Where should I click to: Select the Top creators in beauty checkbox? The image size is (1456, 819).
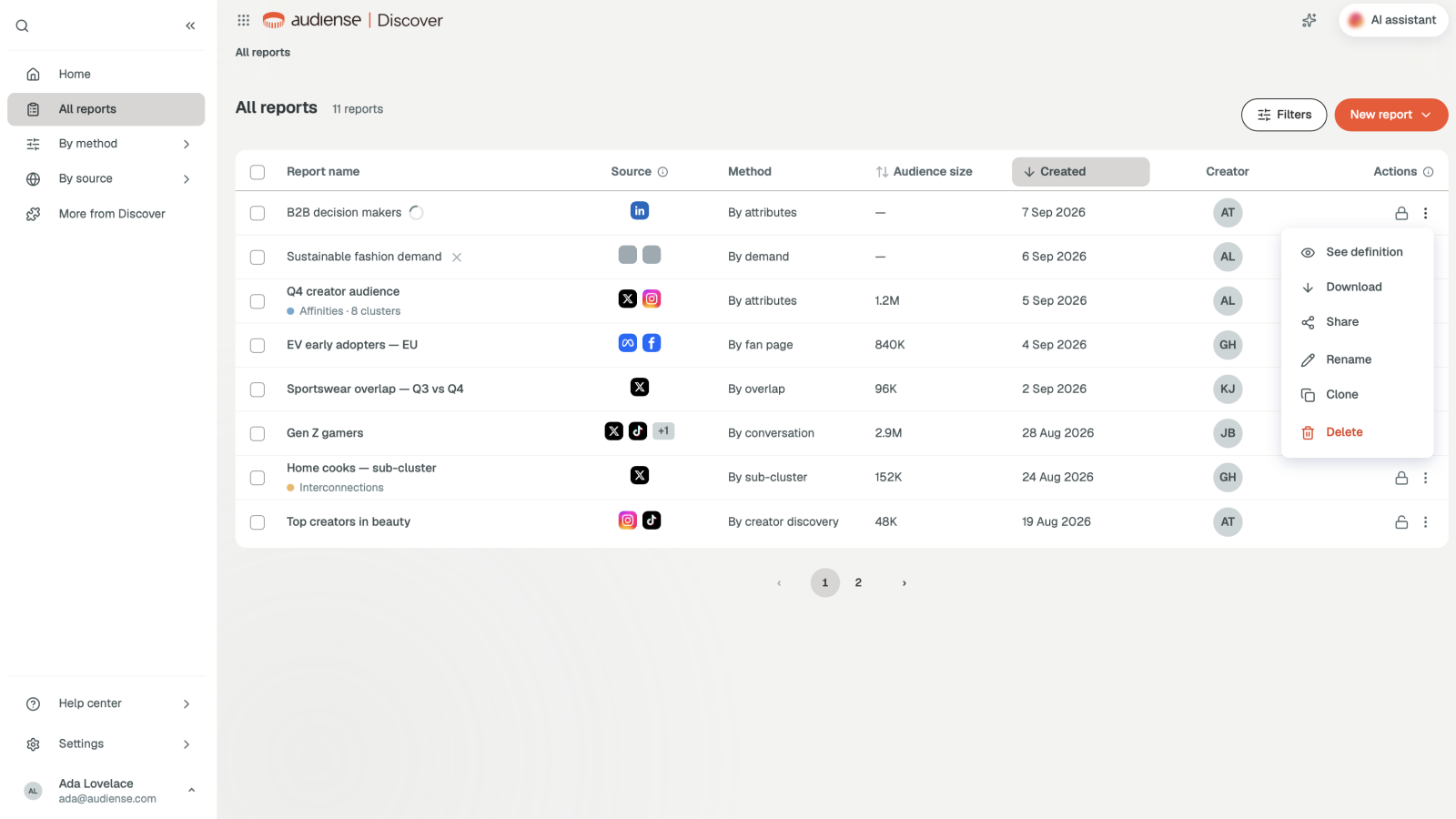pyautogui.click(x=258, y=522)
